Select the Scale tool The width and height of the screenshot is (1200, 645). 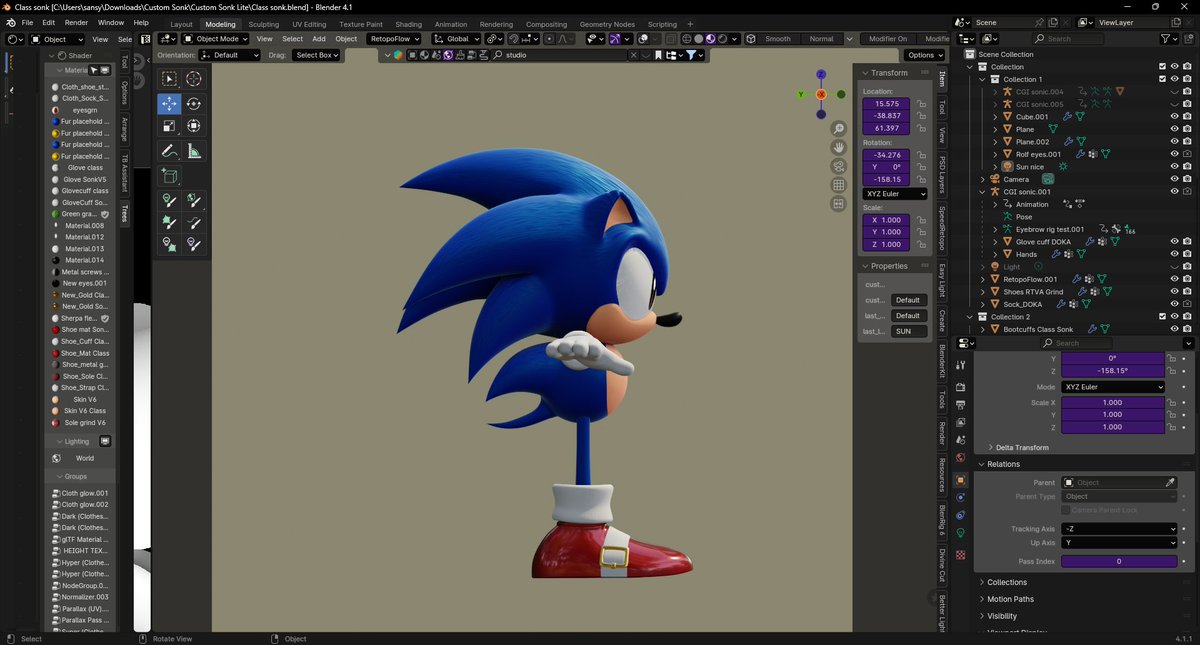[x=169, y=126]
